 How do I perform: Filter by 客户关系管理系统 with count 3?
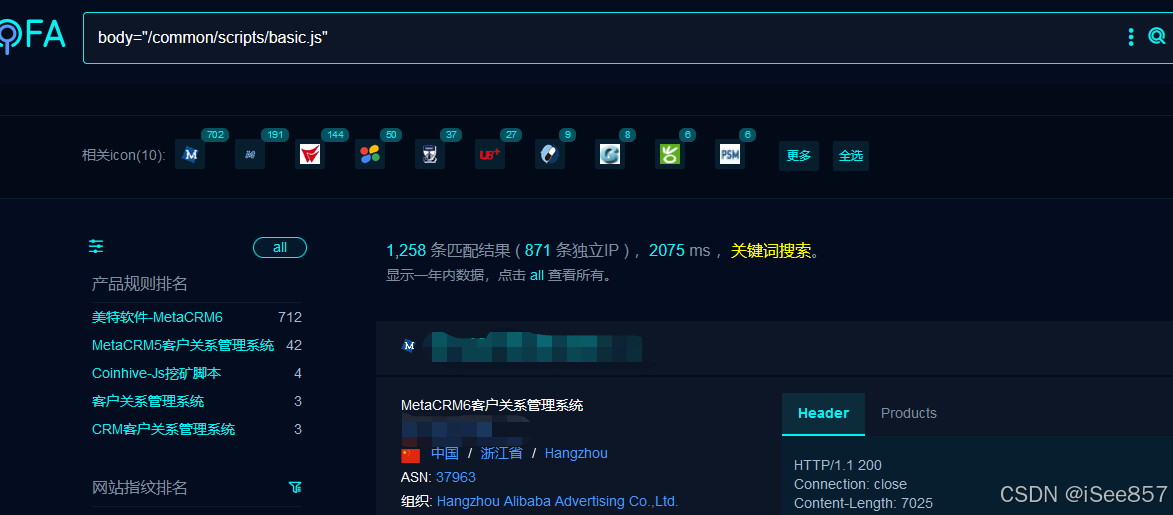[147, 401]
